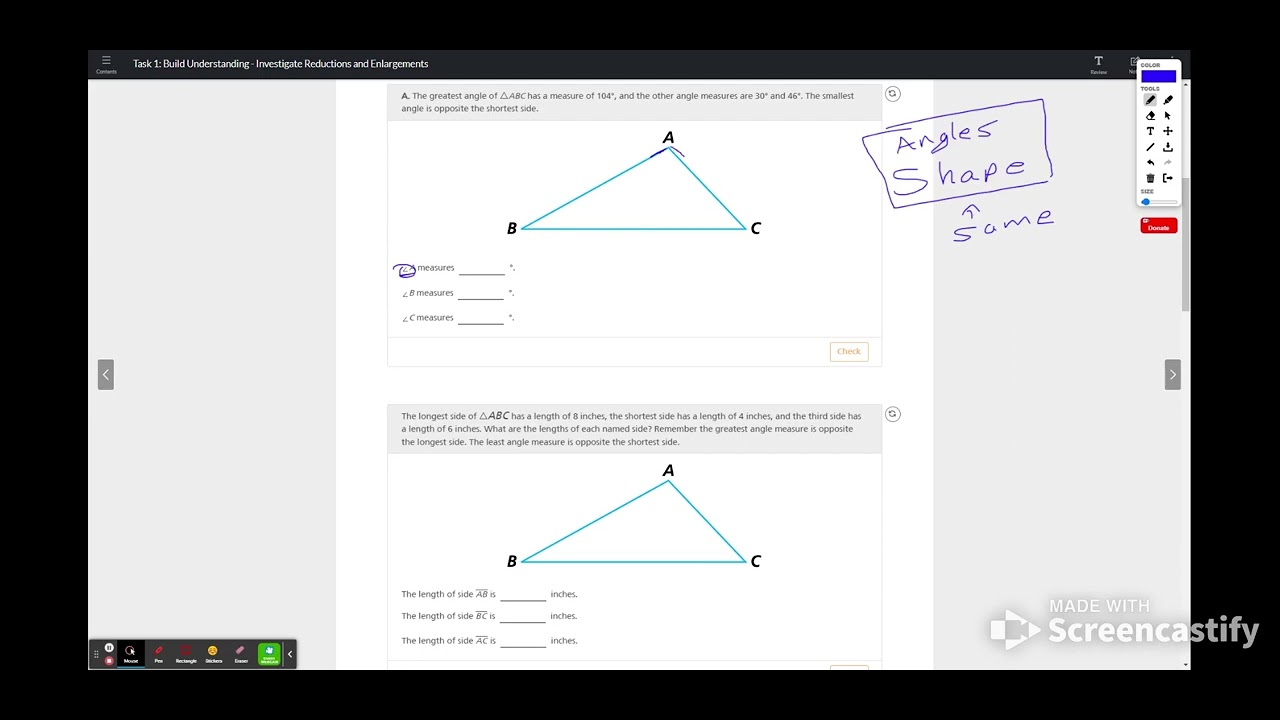Select the Screencastify Eraser tool
The width and height of the screenshot is (1280, 720).
[241, 654]
